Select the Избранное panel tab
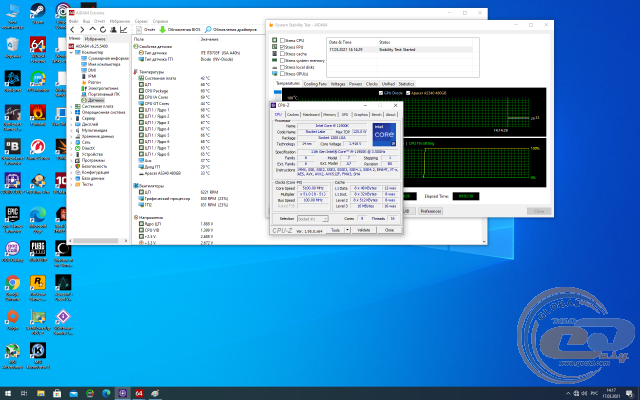640x400 pixels. coord(95,39)
